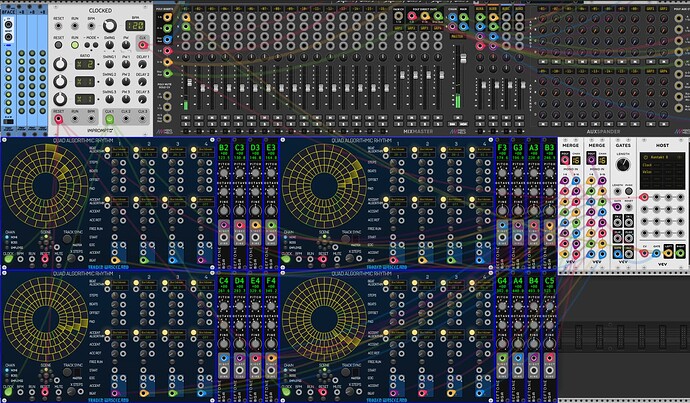The width and height of the screenshot is (690, 403).
Task: Open the HOST plugin selector showing Kontakt
Action: click(x=662, y=157)
